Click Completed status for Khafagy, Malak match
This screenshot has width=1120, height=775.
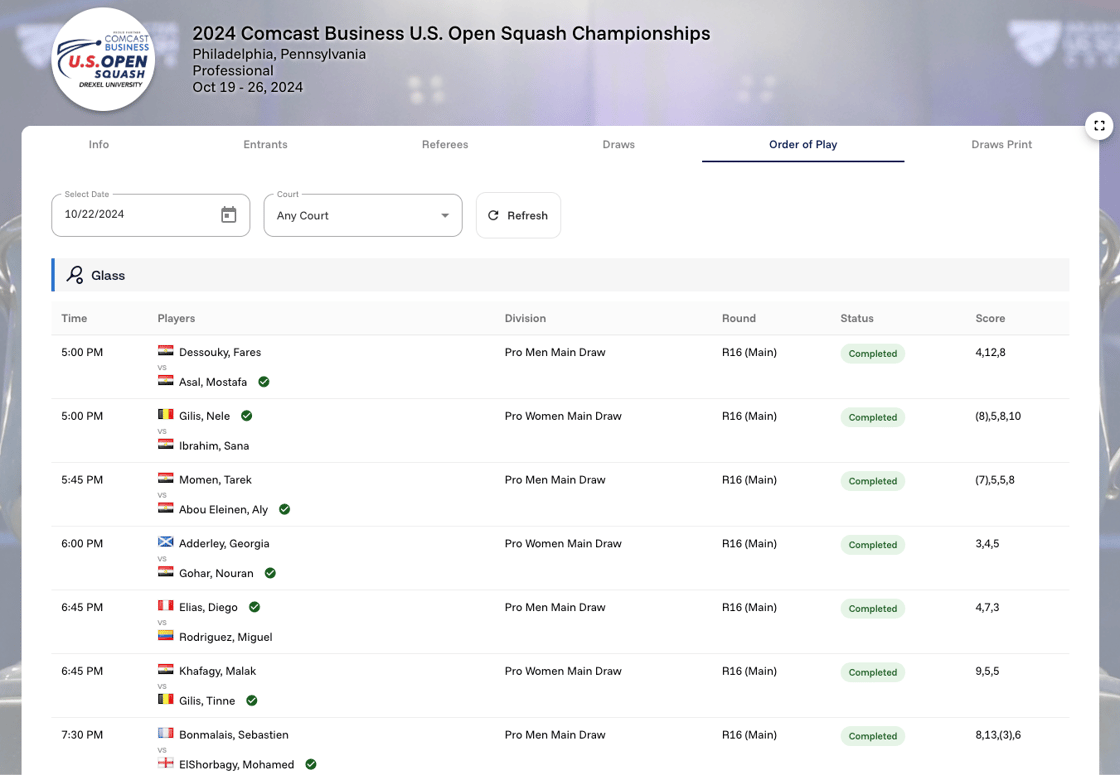point(872,672)
